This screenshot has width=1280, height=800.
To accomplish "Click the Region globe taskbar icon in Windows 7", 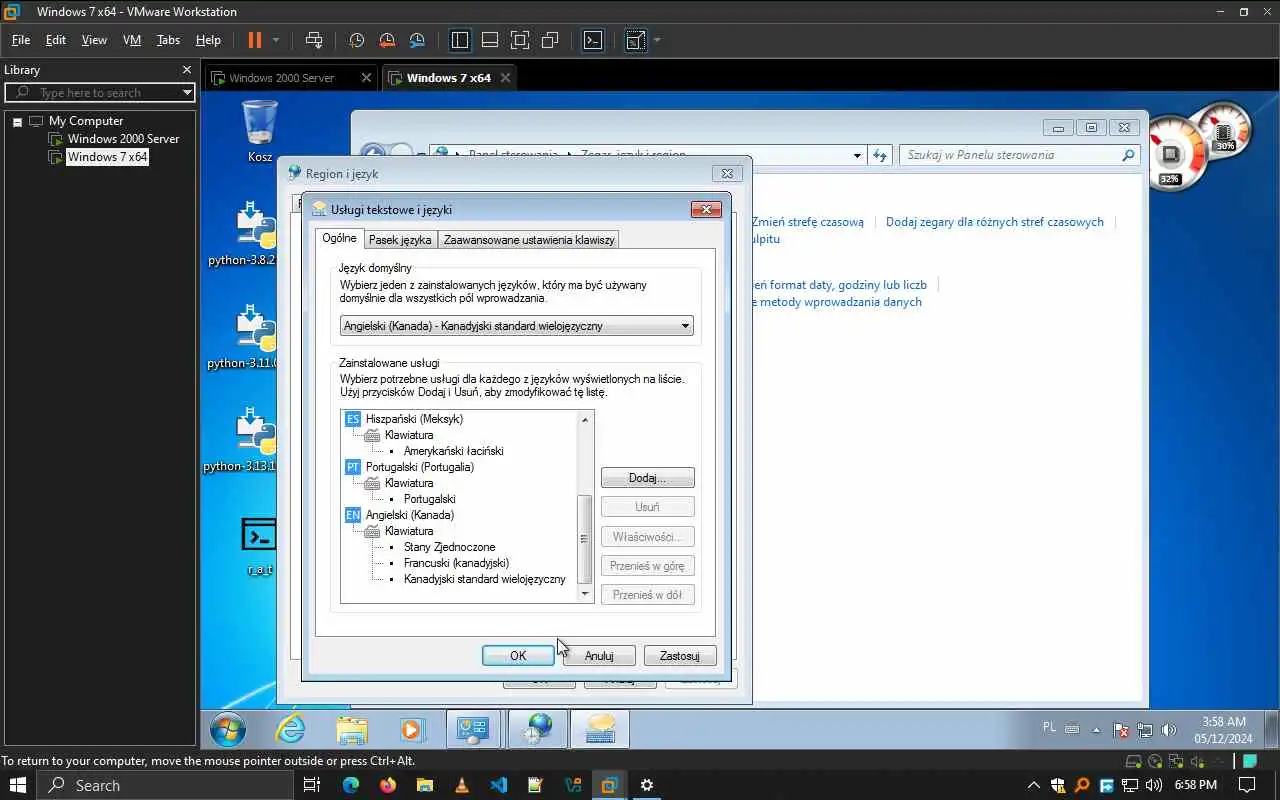I will coord(538,730).
